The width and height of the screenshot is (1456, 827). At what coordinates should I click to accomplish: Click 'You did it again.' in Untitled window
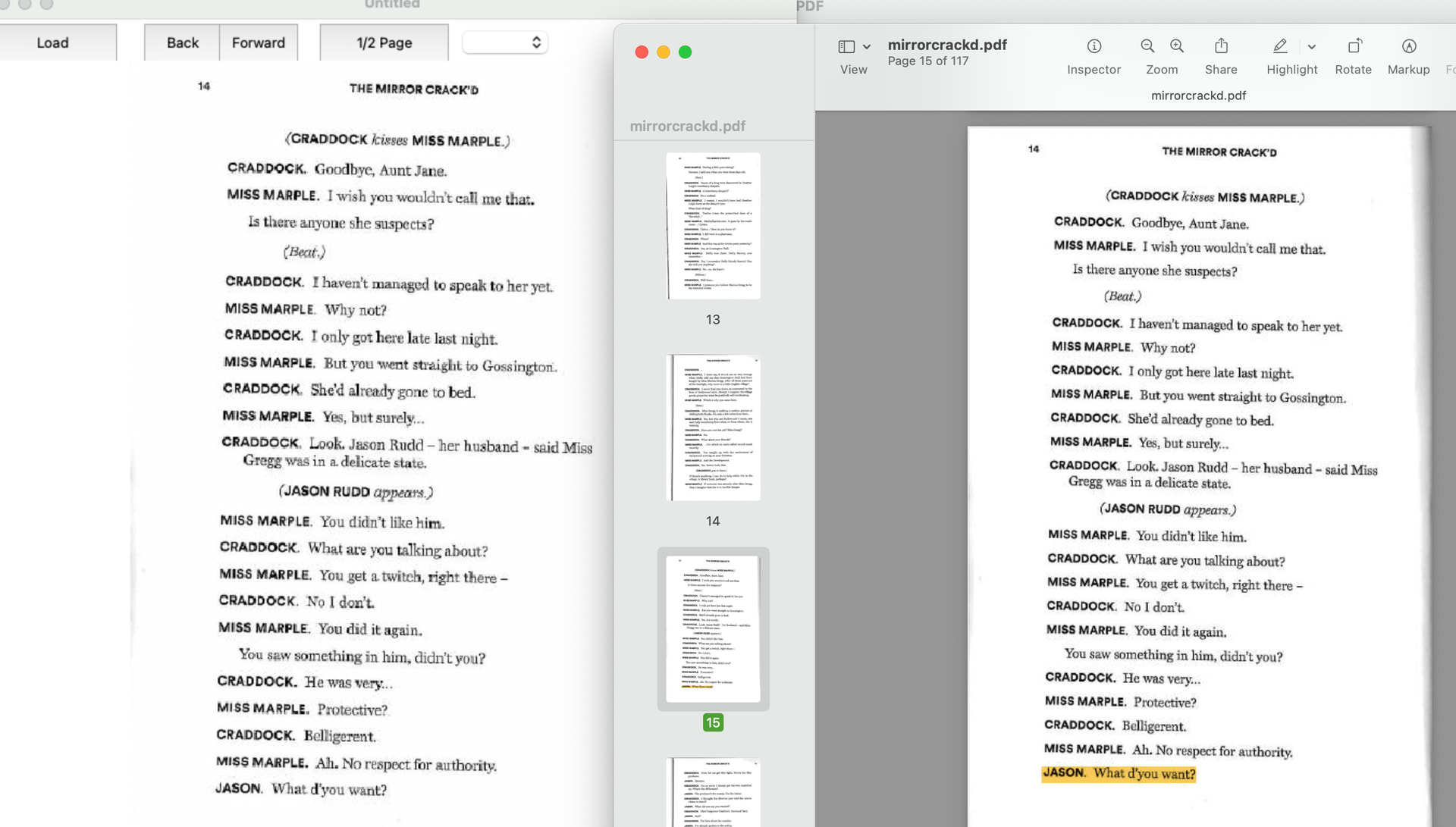click(370, 629)
